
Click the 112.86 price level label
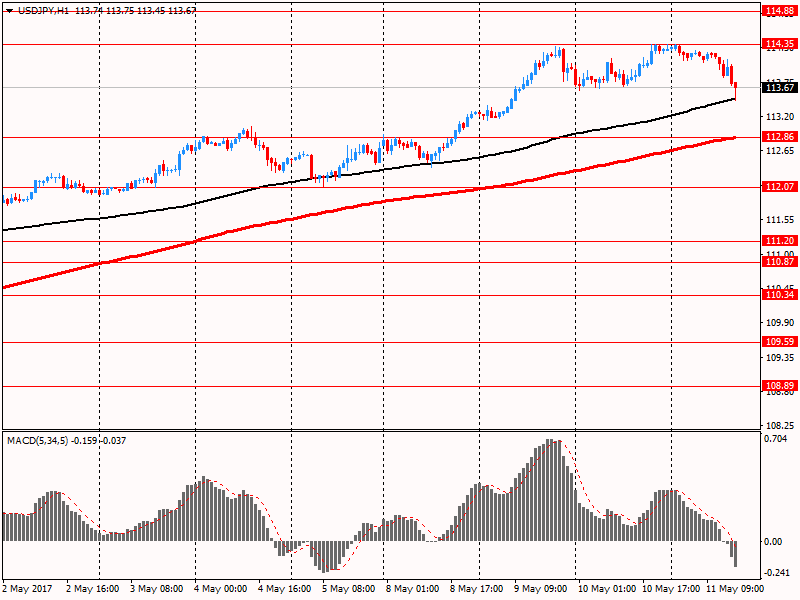(779, 136)
